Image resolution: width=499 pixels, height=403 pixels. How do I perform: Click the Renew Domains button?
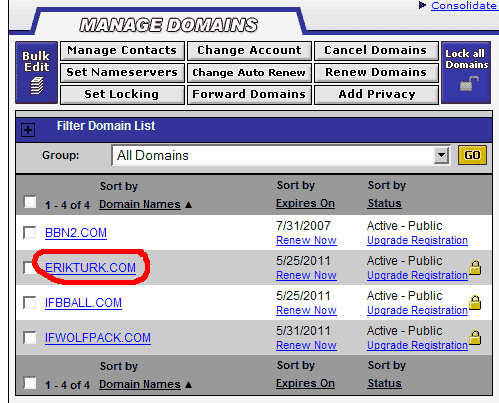376,73
